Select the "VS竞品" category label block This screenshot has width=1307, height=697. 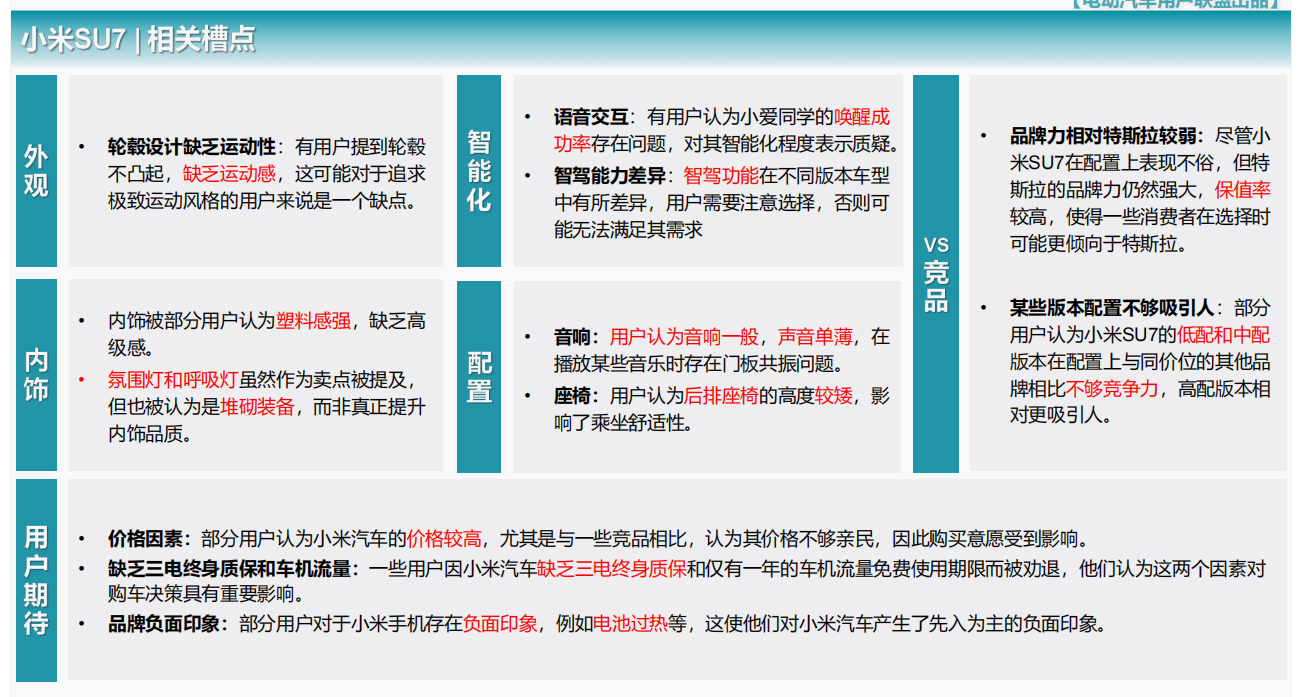coord(936,274)
